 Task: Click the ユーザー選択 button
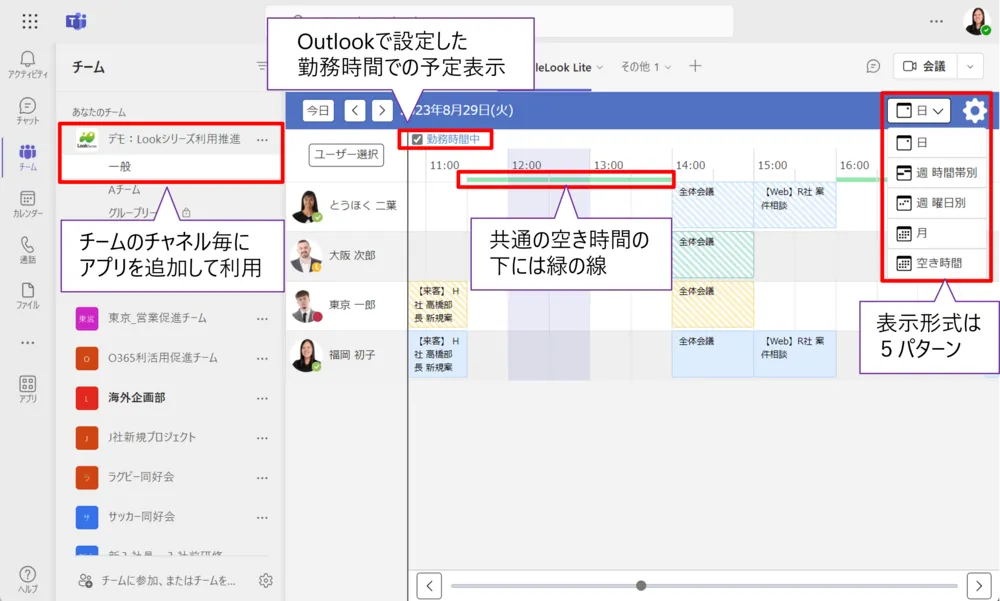[x=344, y=155]
